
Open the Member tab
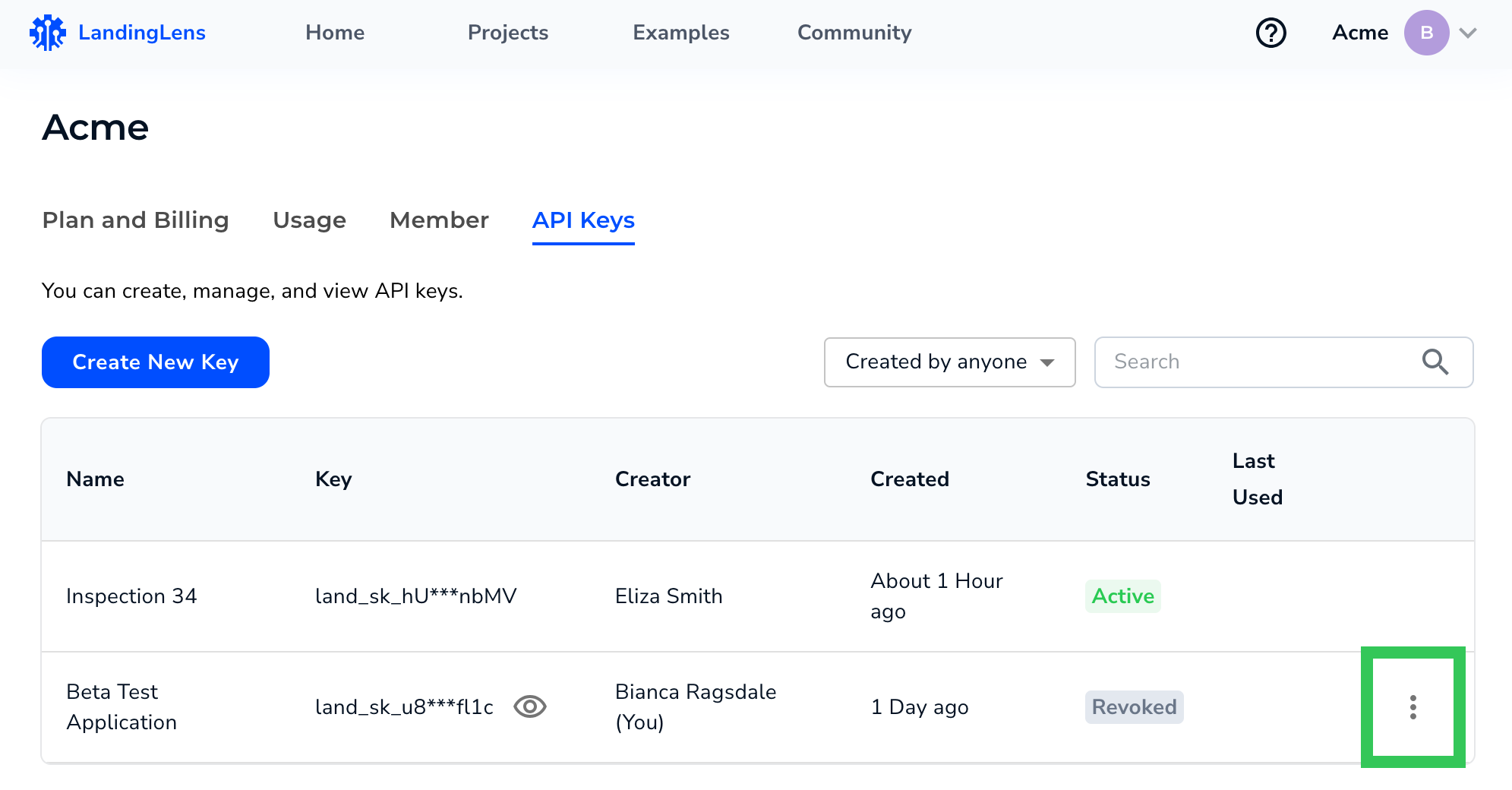(439, 220)
